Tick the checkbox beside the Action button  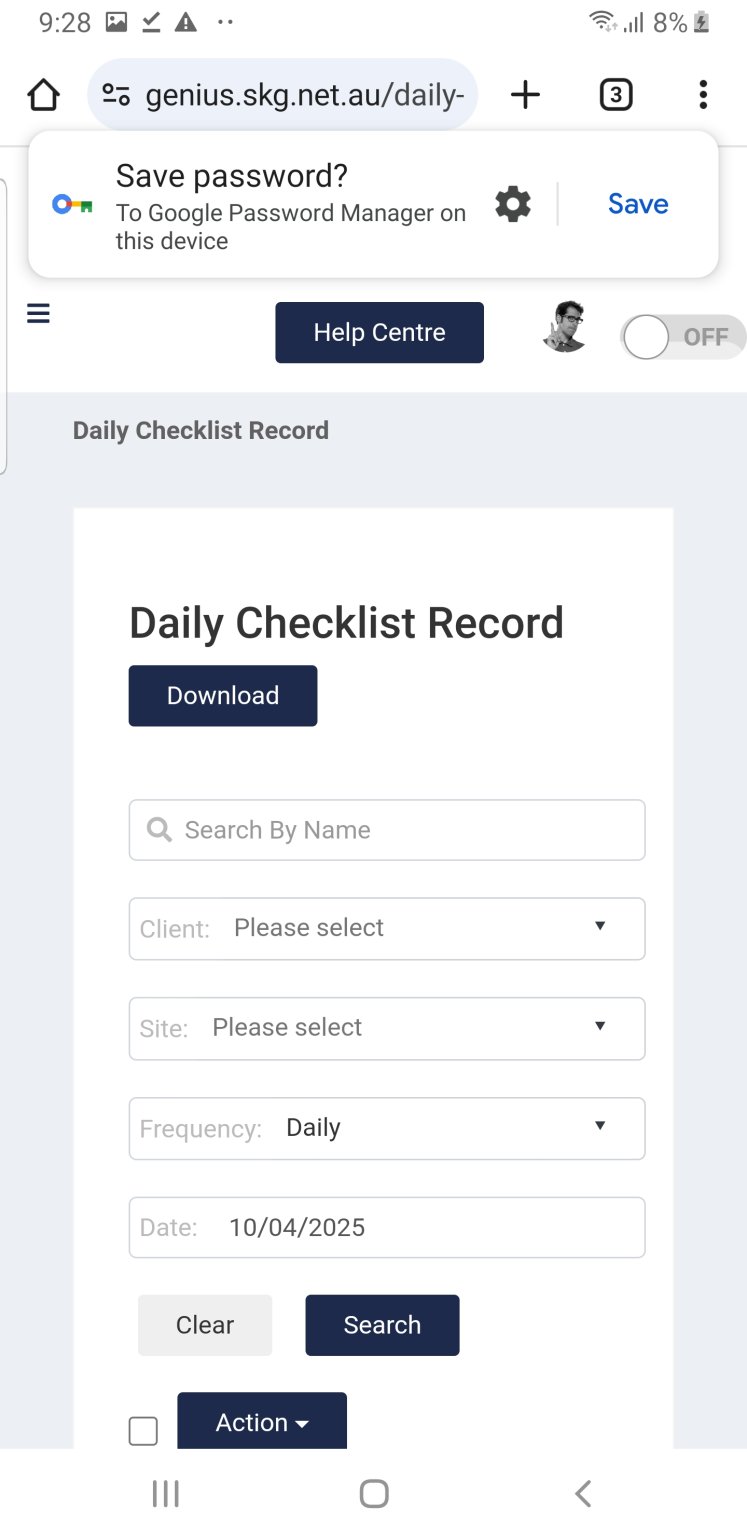(143, 1430)
